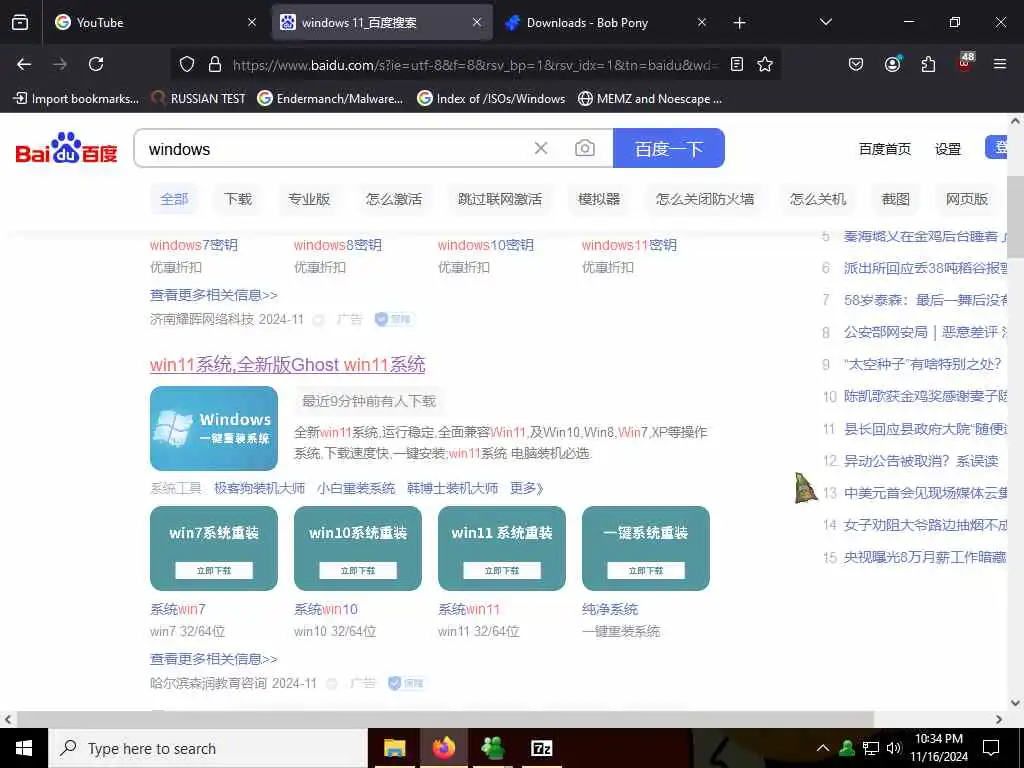Open the 设置 settings link
The image size is (1024, 768).
pyautogui.click(x=948, y=149)
